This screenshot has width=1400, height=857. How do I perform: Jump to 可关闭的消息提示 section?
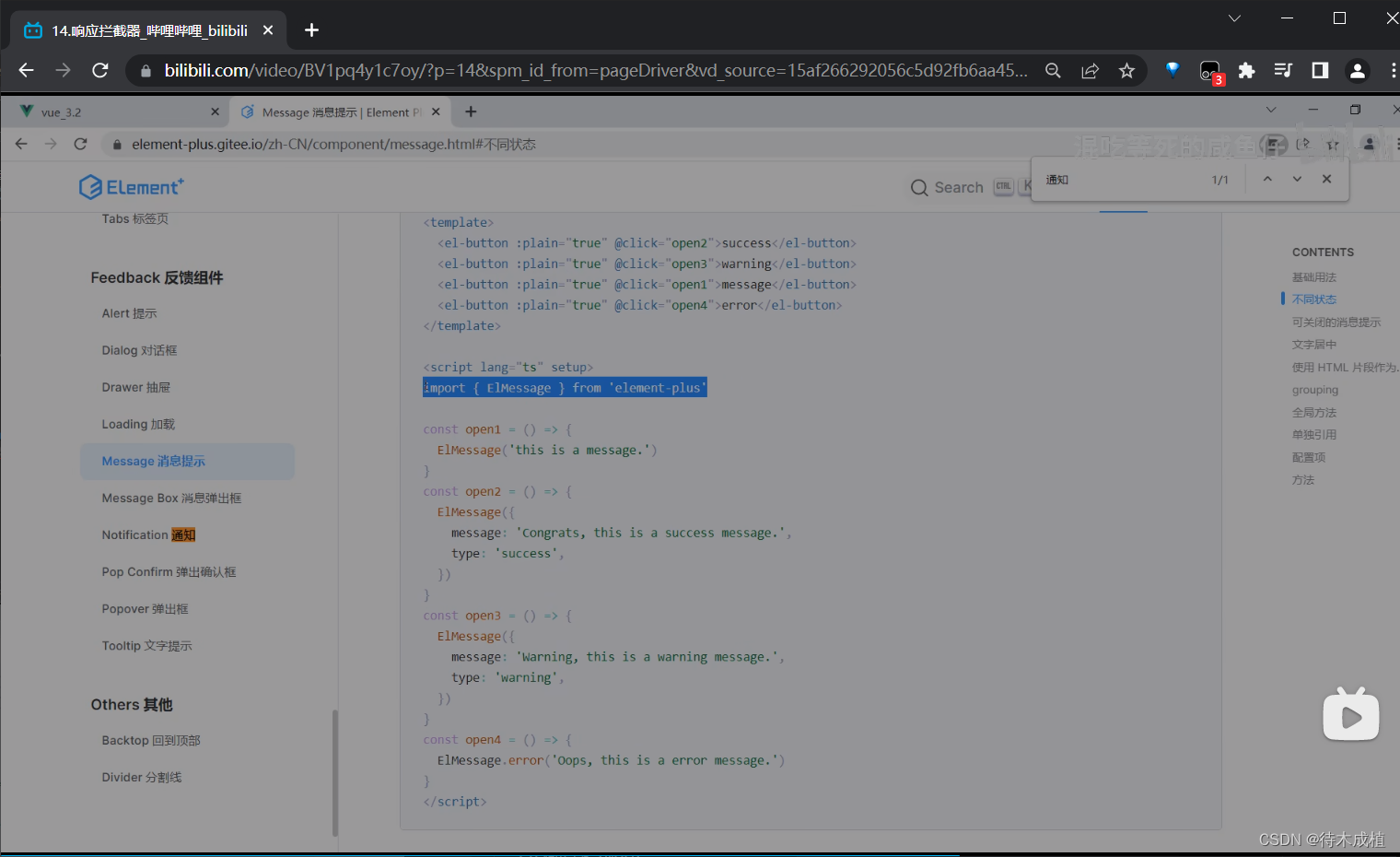pos(1336,322)
